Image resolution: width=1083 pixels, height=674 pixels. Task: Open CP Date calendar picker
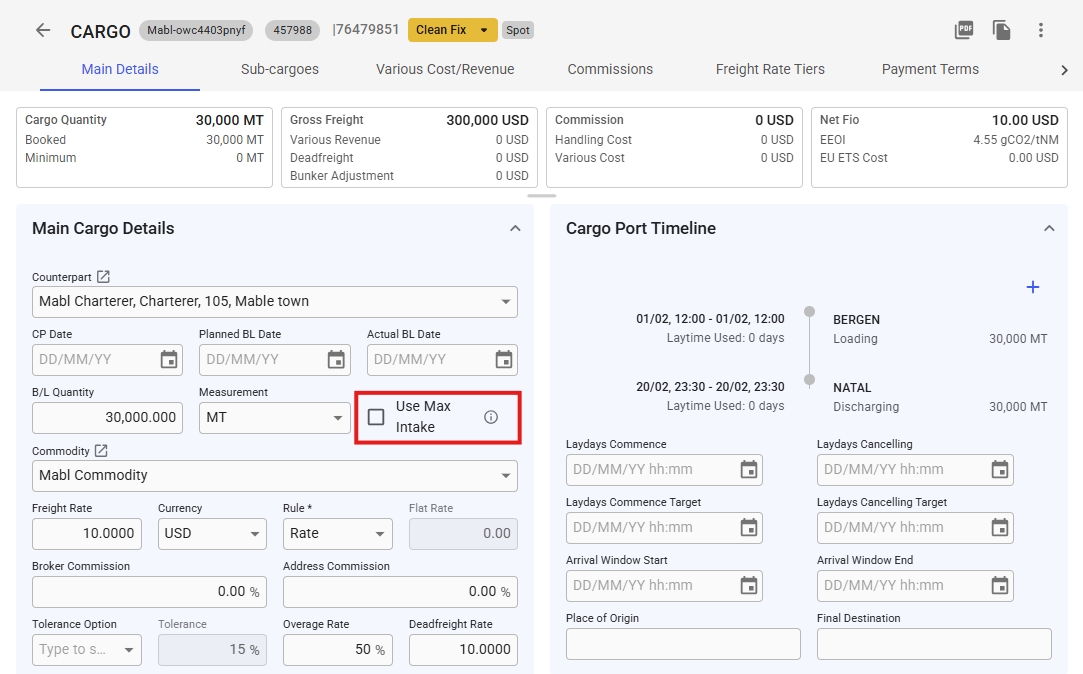point(169,359)
